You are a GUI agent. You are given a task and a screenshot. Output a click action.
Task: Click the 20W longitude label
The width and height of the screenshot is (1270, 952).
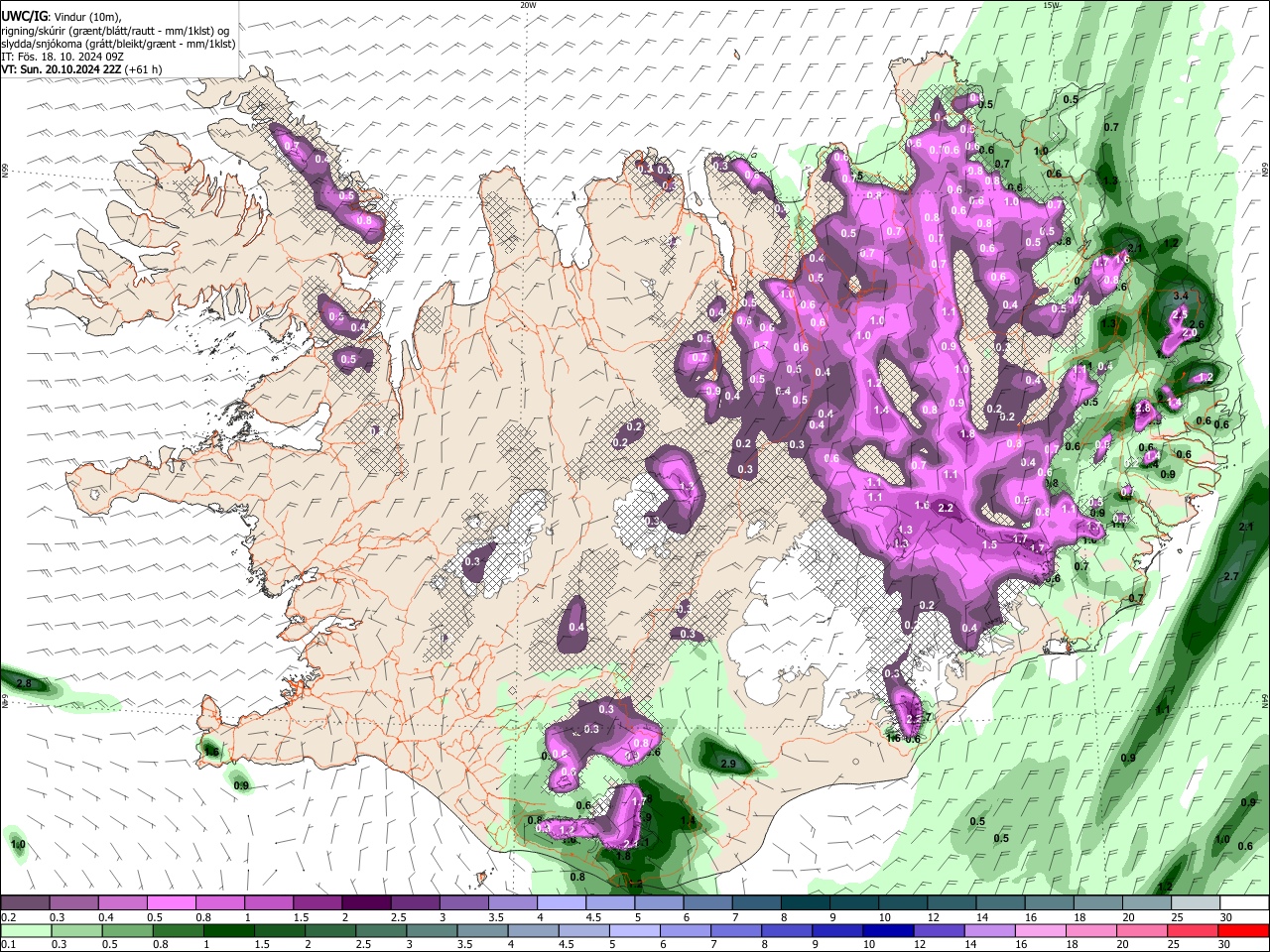(x=528, y=5)
